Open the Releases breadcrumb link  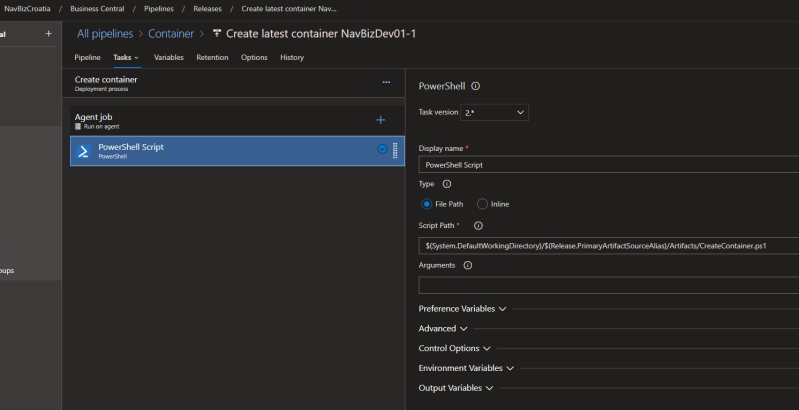(x=207, y=8)
